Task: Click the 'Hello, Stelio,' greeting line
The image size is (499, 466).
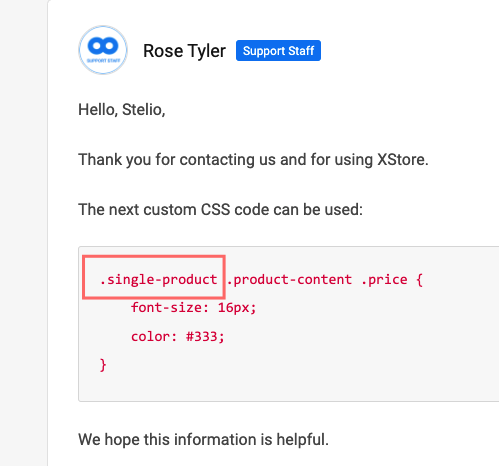Action: pos(122,110)
